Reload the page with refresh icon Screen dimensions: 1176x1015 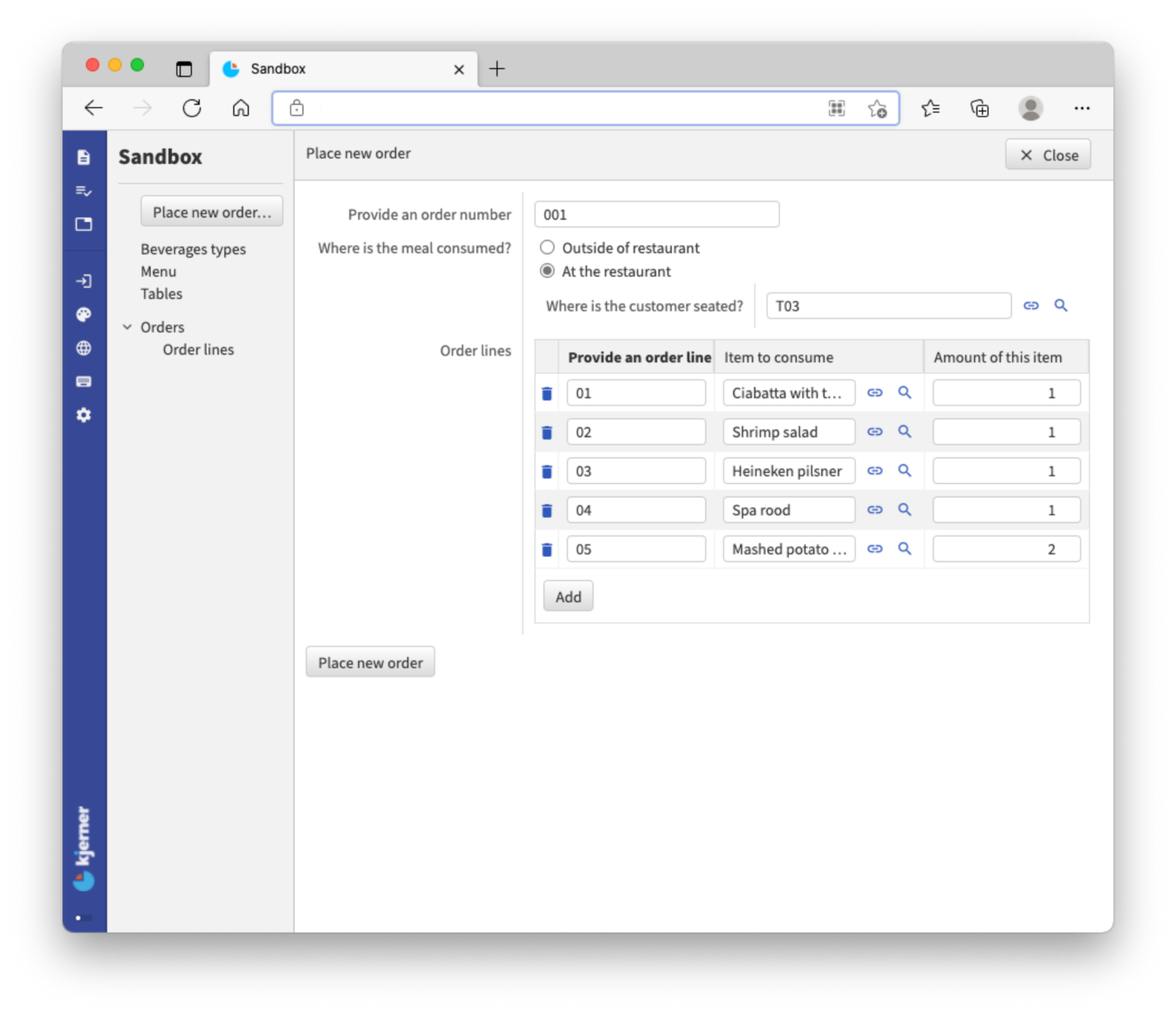click(192, 108)
